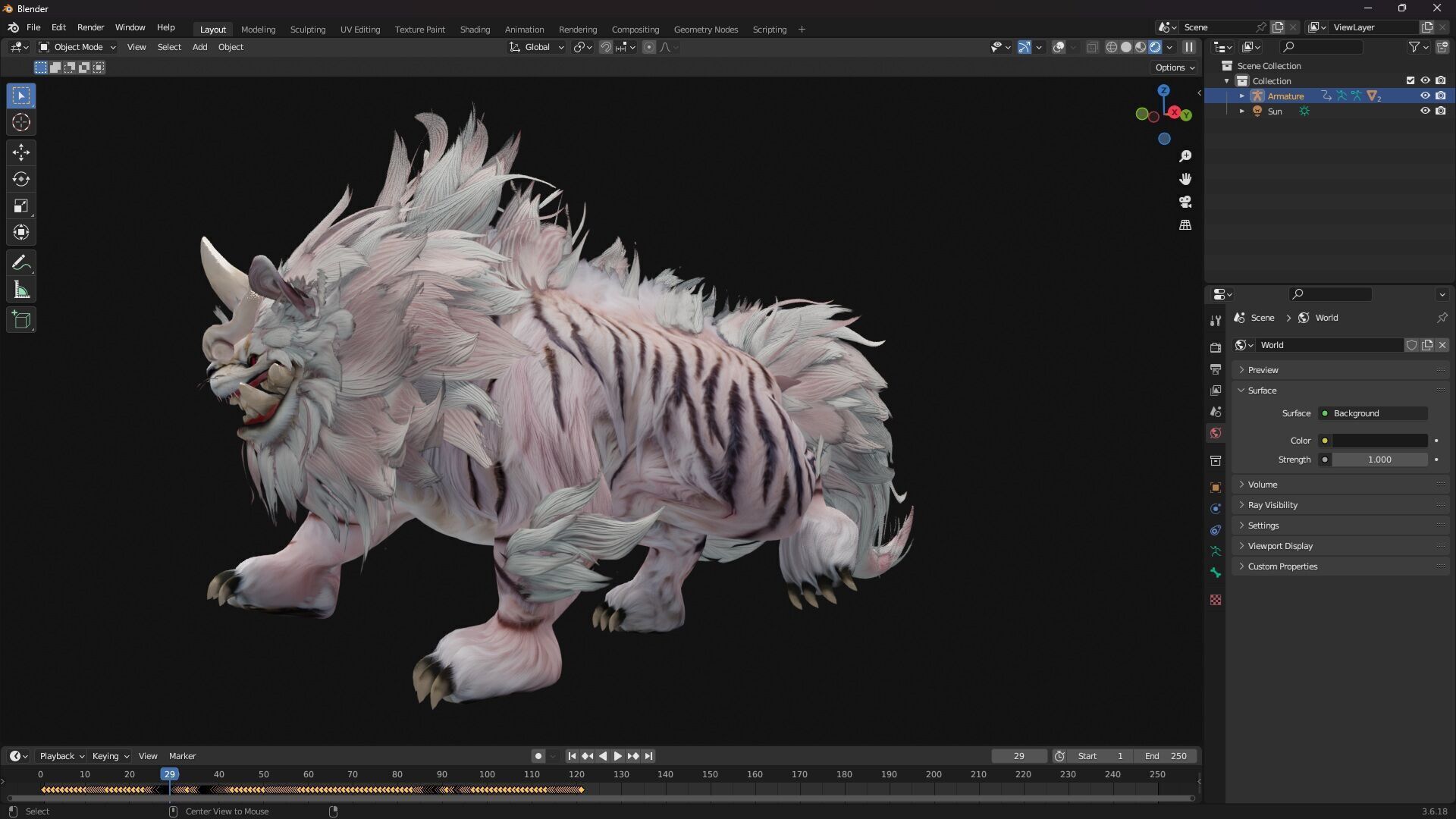The image size is (1456, 819).
Task: Switch to the Animation workspace tab
Action: (x=524, y=30)
